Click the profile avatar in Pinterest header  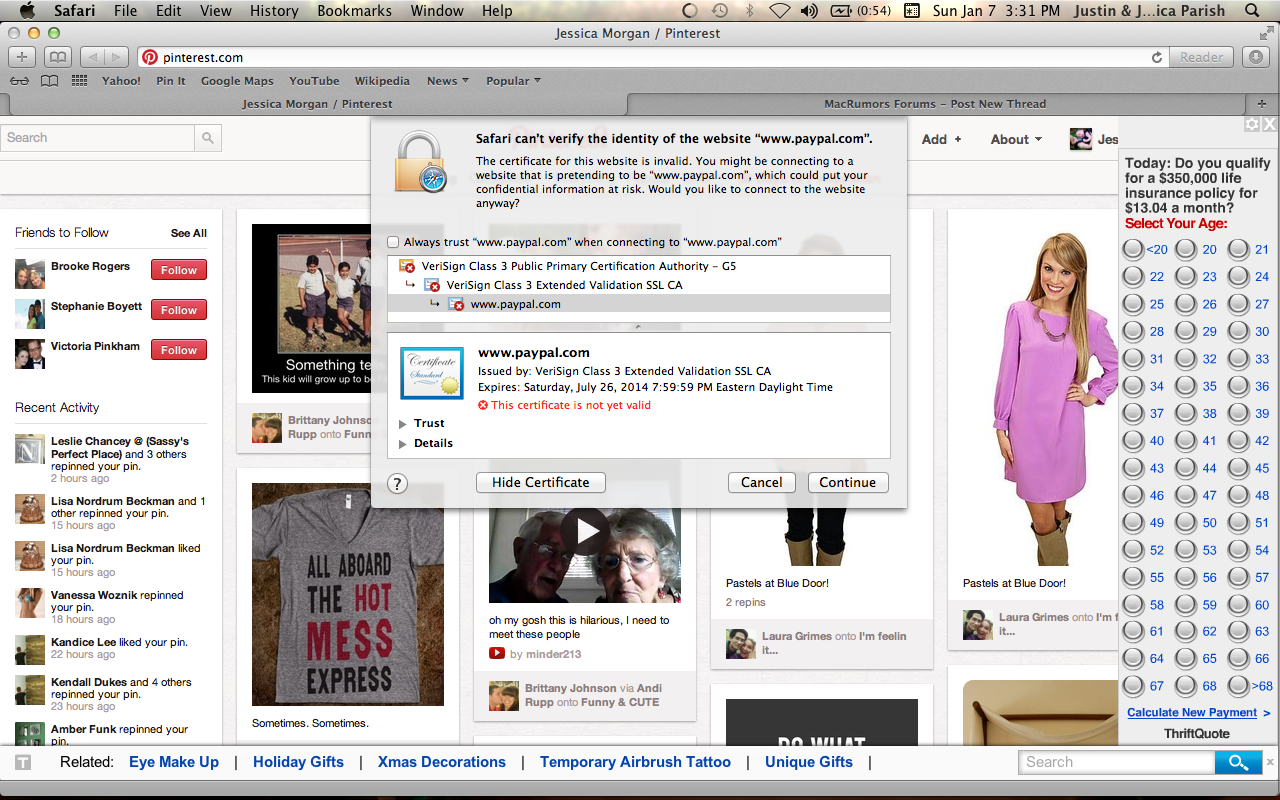coord(1080,139)
